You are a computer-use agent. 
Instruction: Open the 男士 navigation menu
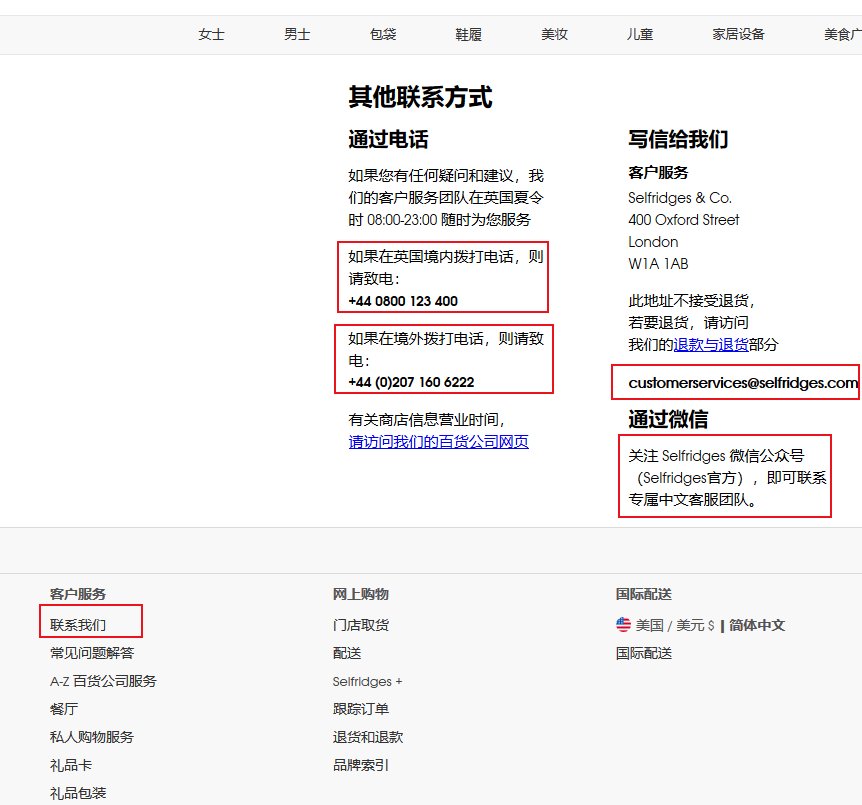click(297, 35)
